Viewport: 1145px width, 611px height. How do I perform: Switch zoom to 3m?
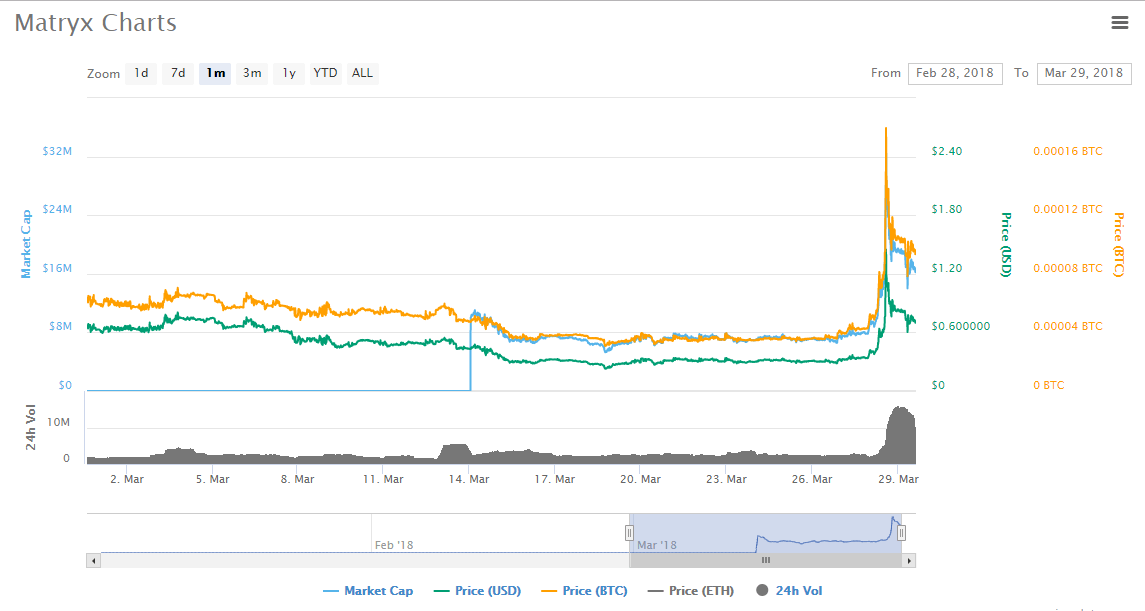pyautogui.click(x=252, y=73)
